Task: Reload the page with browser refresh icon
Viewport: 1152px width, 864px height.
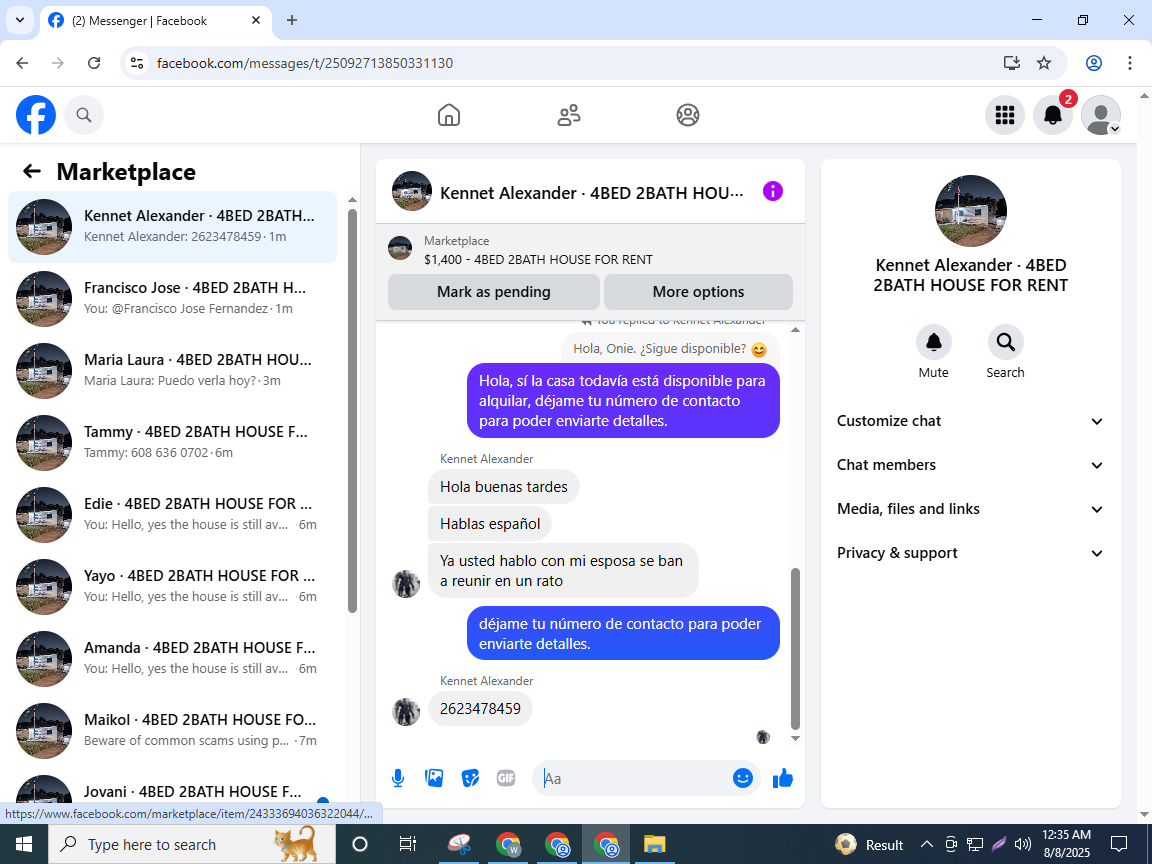Action: [94, 63]
